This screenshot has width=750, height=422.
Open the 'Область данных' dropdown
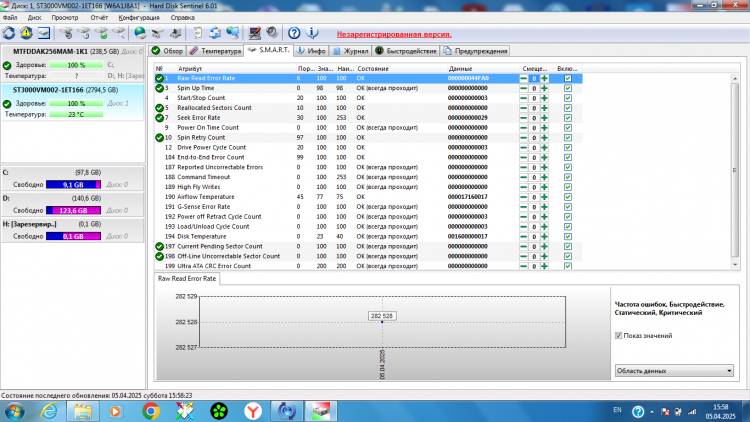[x=674, y=371]
